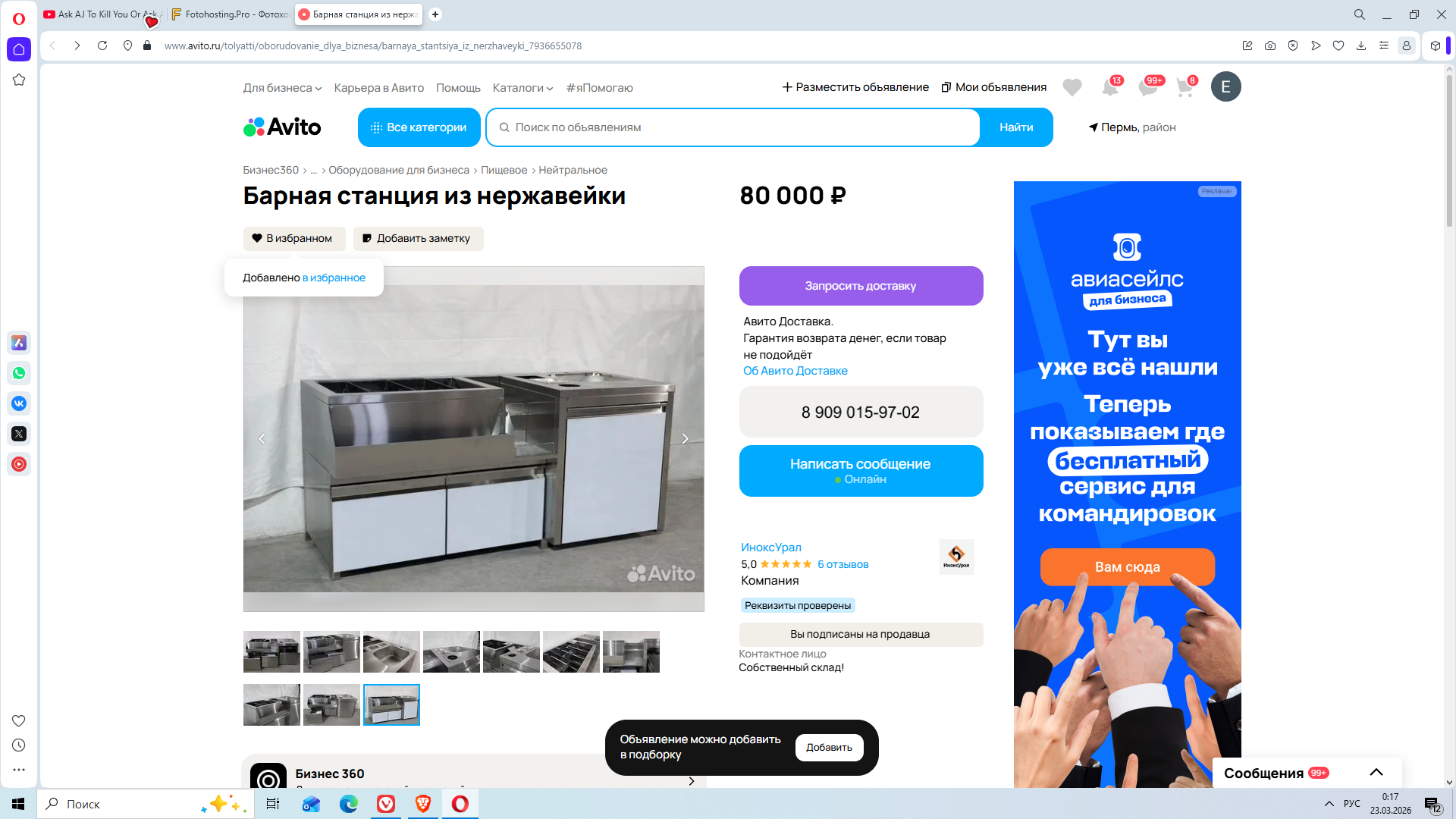This screenshot has height=819, width=1456.
Task: Click the user profile avatar E
Action: point(1225,87)
